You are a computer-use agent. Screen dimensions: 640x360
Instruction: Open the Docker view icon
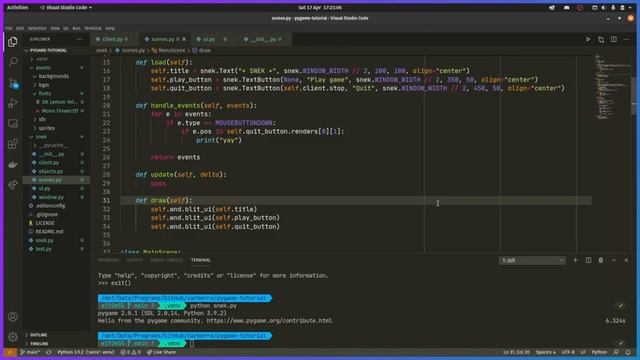click(x=13, y=164)
